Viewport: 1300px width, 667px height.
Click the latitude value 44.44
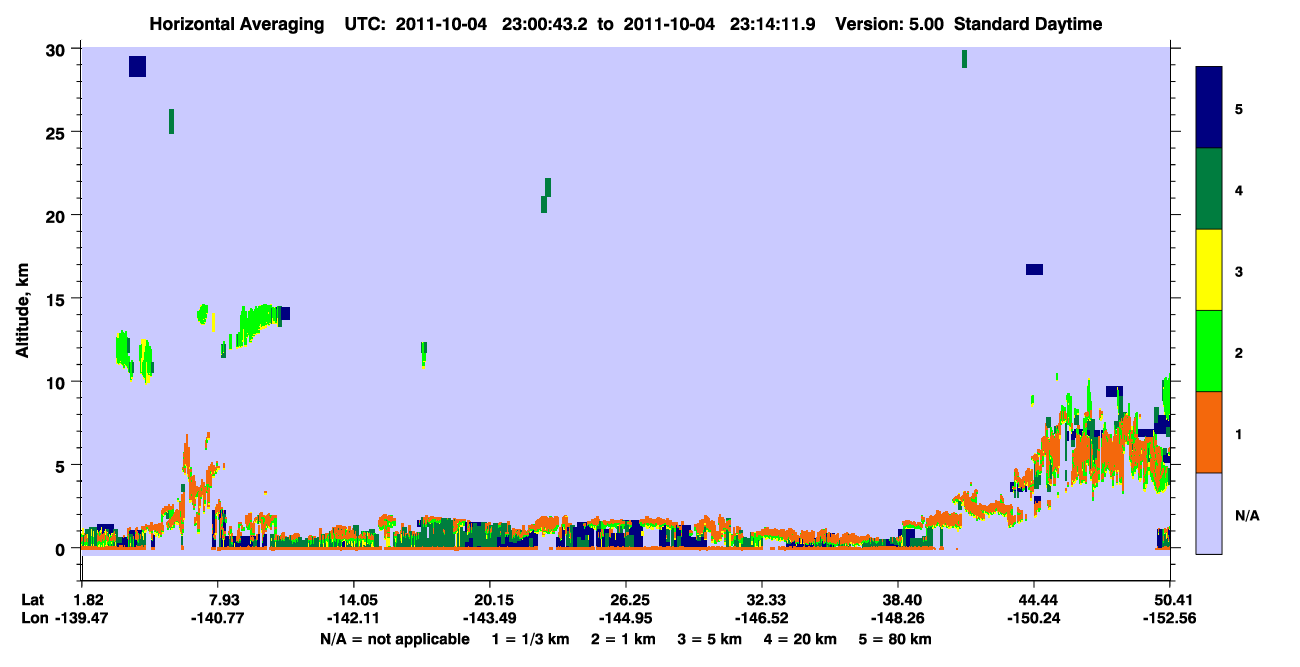[x=1034, y=600]
